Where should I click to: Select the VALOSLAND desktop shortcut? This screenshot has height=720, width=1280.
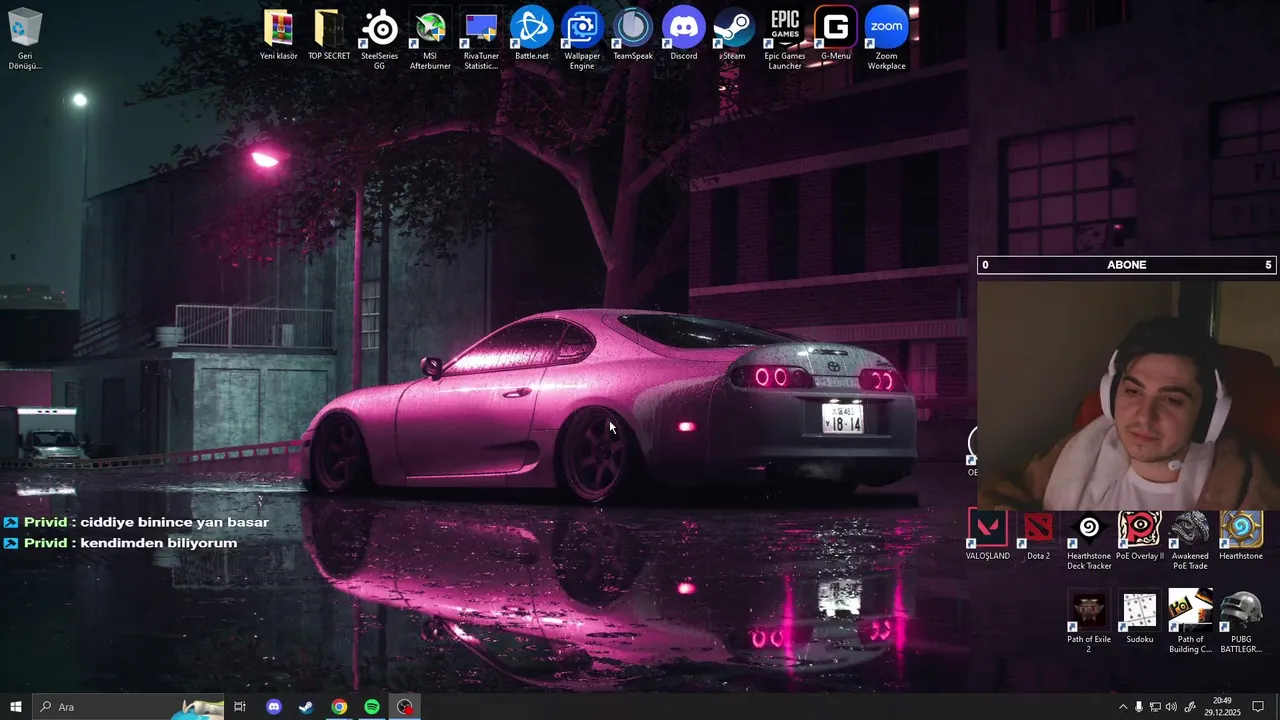point(988,535)
